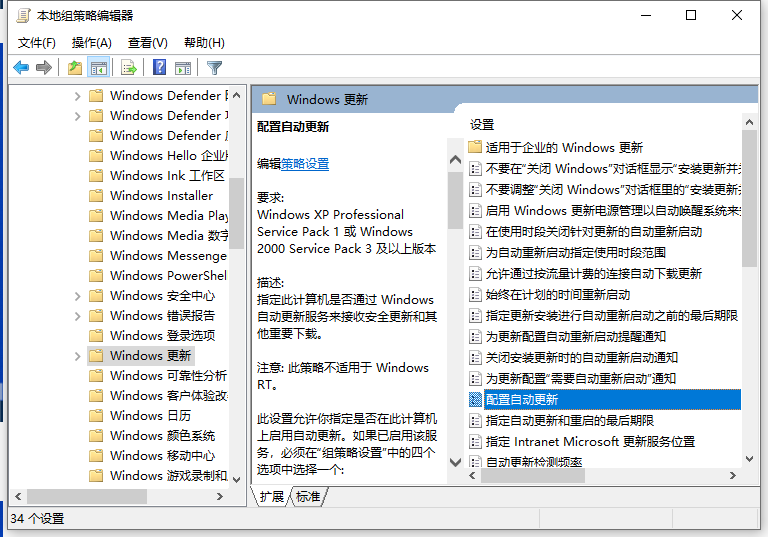Viewport: 768px width, 537px height.
Task: Open the 策略设置 link
Action: 305,164
